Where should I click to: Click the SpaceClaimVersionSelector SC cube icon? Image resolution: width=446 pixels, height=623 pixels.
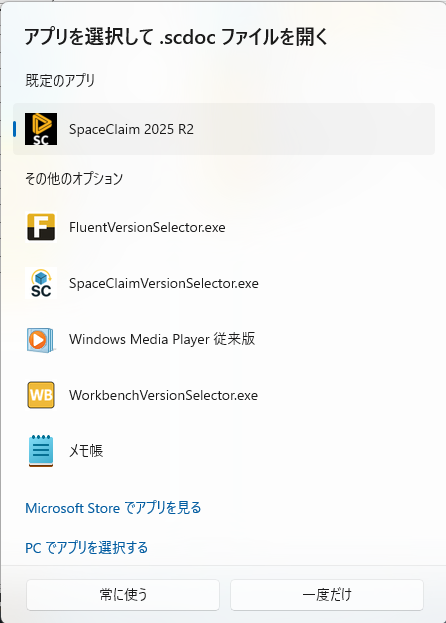point(41,283)
